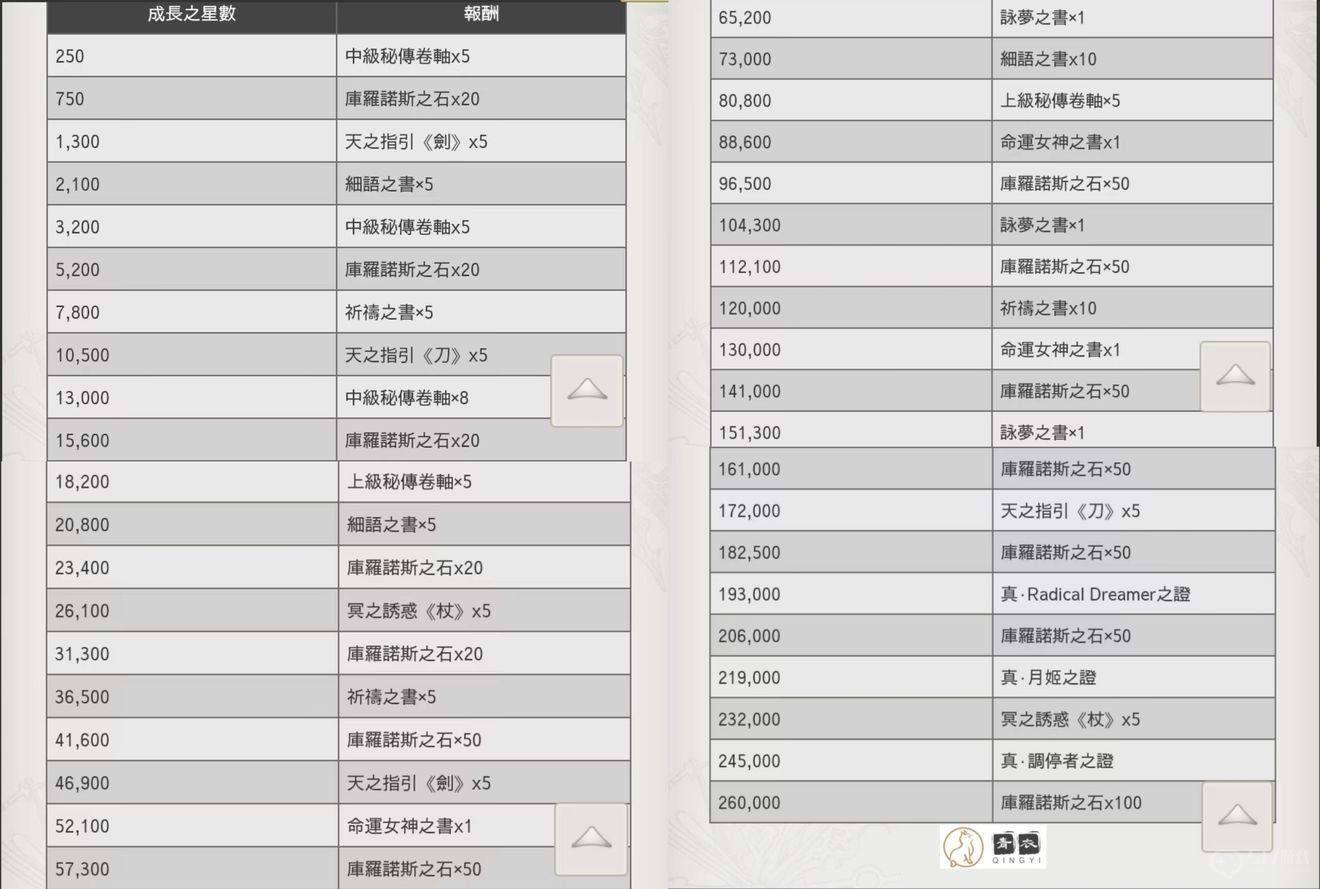Select the 36,500 star count cell
1320x889 pixels.
click(x=192, y=697)
